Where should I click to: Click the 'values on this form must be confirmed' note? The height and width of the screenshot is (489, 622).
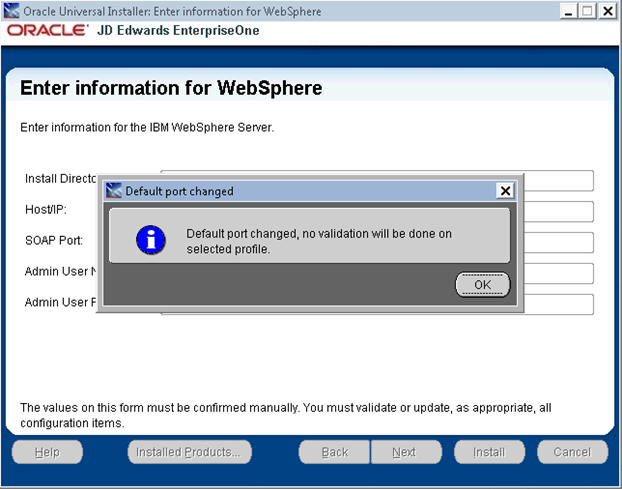[286, 415]
